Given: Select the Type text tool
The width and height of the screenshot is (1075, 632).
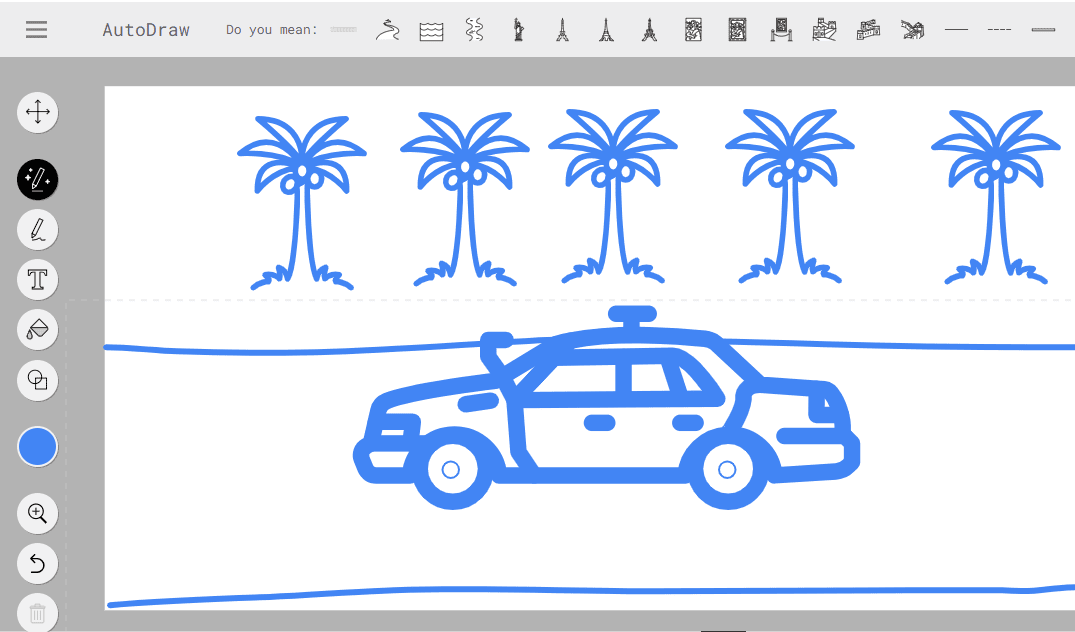Looking at the screenshot, I should pyautogui.click(x=38, y=279).
